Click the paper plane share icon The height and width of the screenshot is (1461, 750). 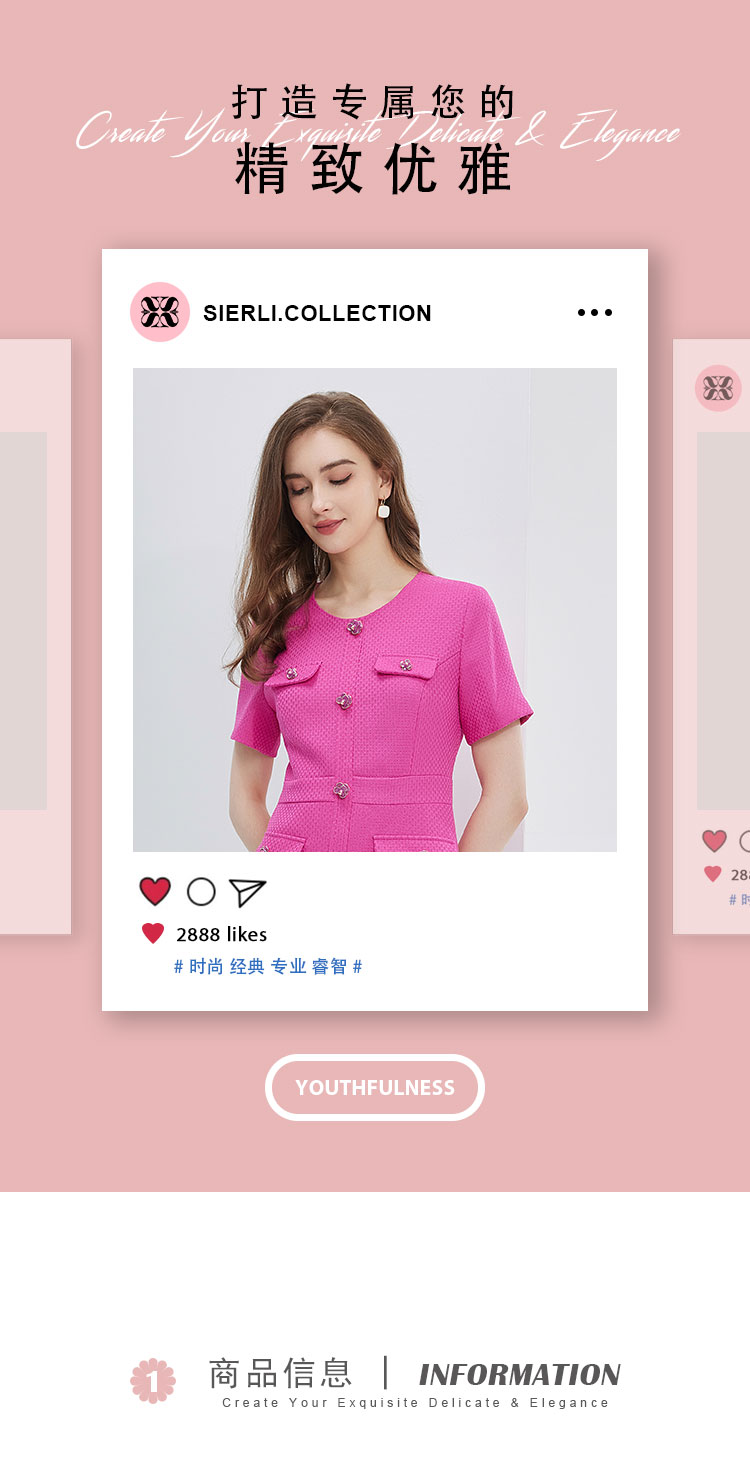click(247, 892)
